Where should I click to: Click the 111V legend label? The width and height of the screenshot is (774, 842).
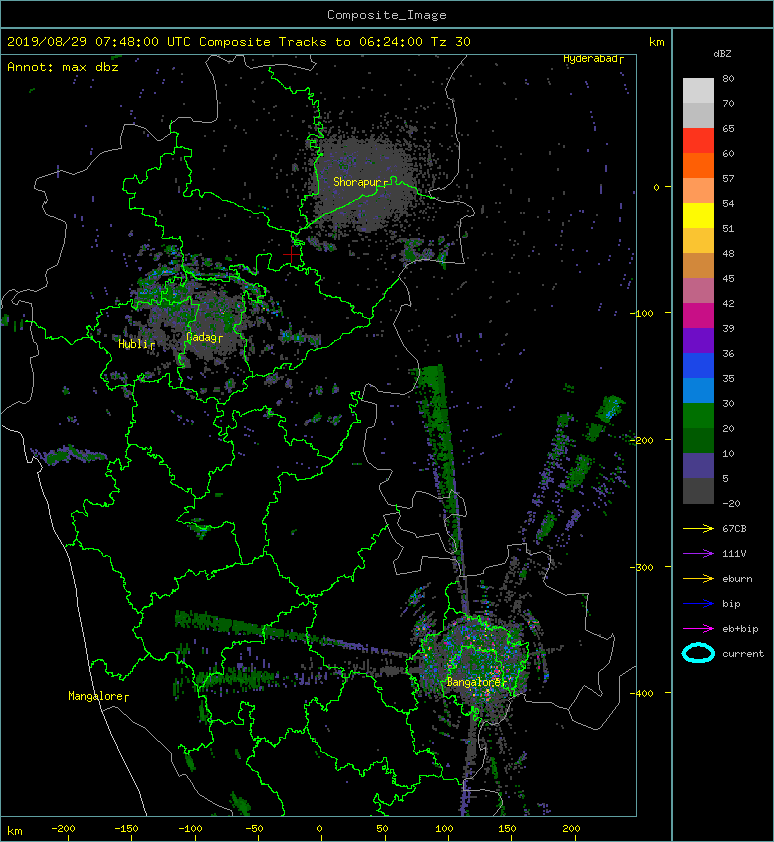[734, 554]
